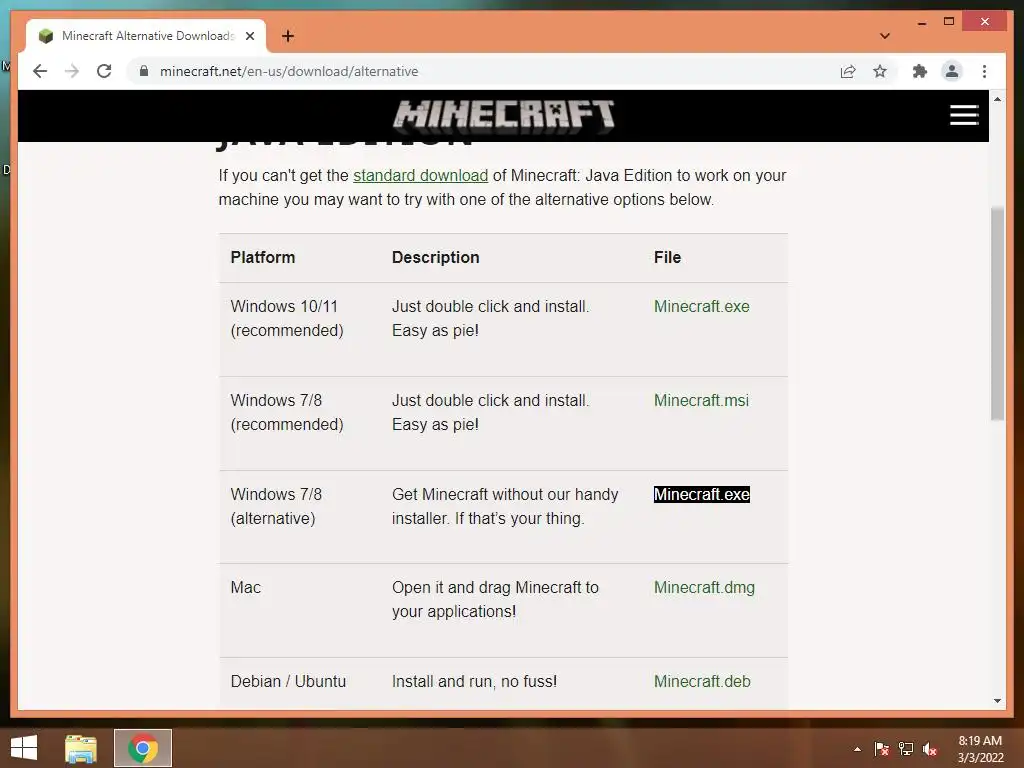Click the page vertical scrollbar thumb
This screenshot has height=768, width=1024.
click(997, 313)
